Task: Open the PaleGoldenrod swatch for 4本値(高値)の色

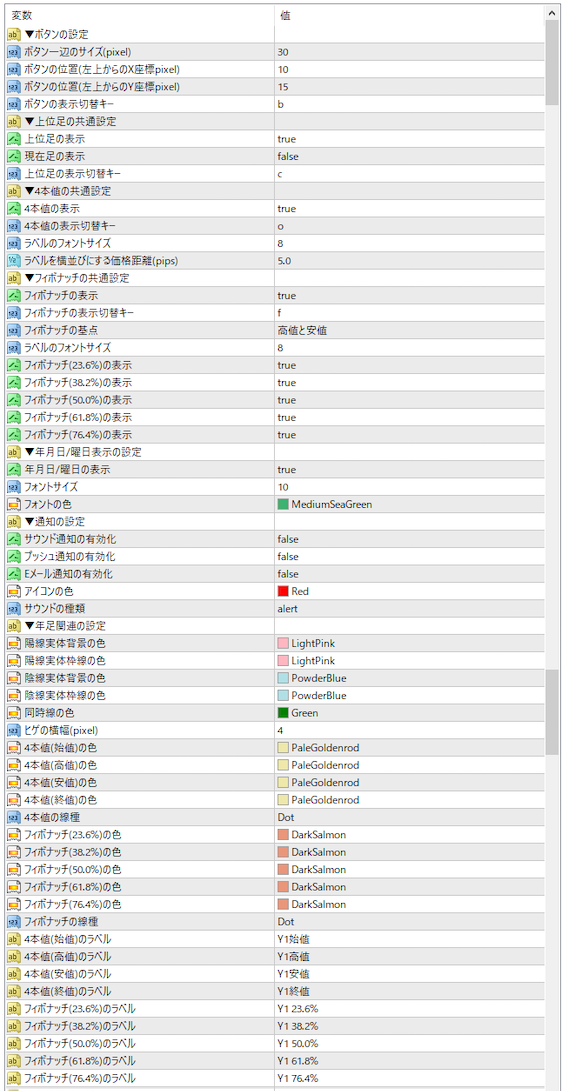Action: [x=283, y=765]
